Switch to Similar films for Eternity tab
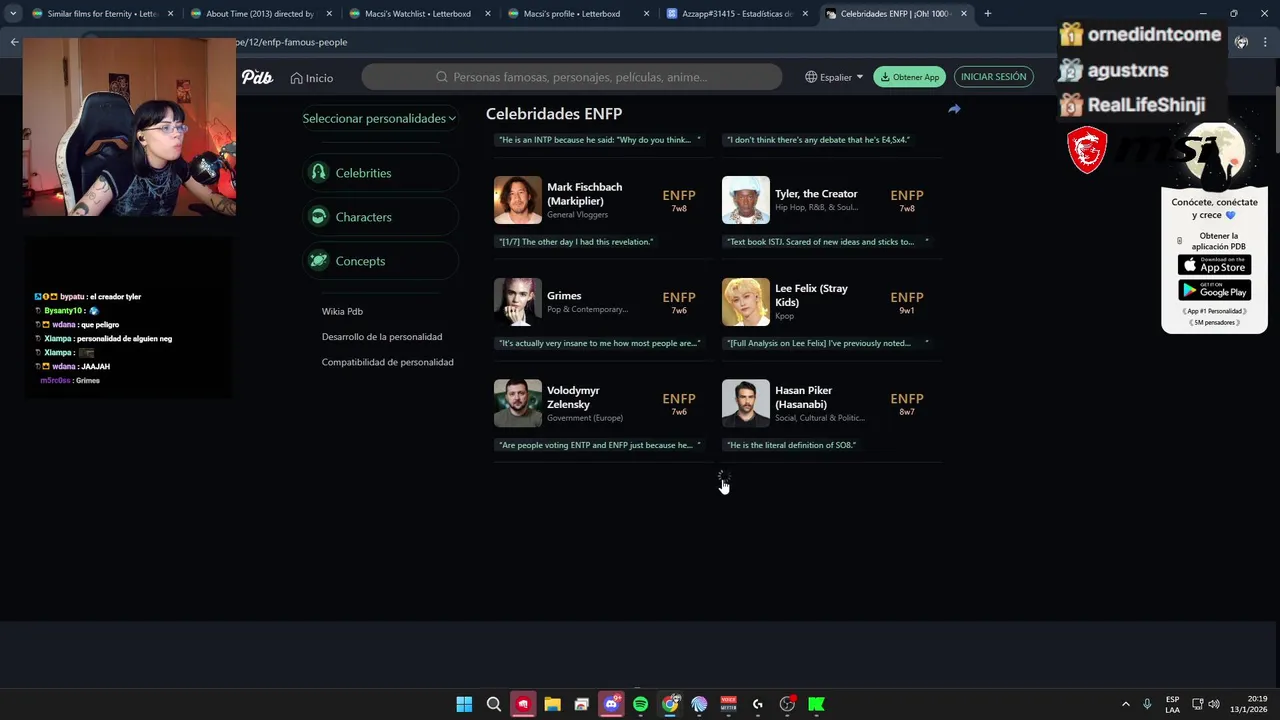Image resolution: width=1280 pixels, height=720 pixels. [x=101, y=14]
